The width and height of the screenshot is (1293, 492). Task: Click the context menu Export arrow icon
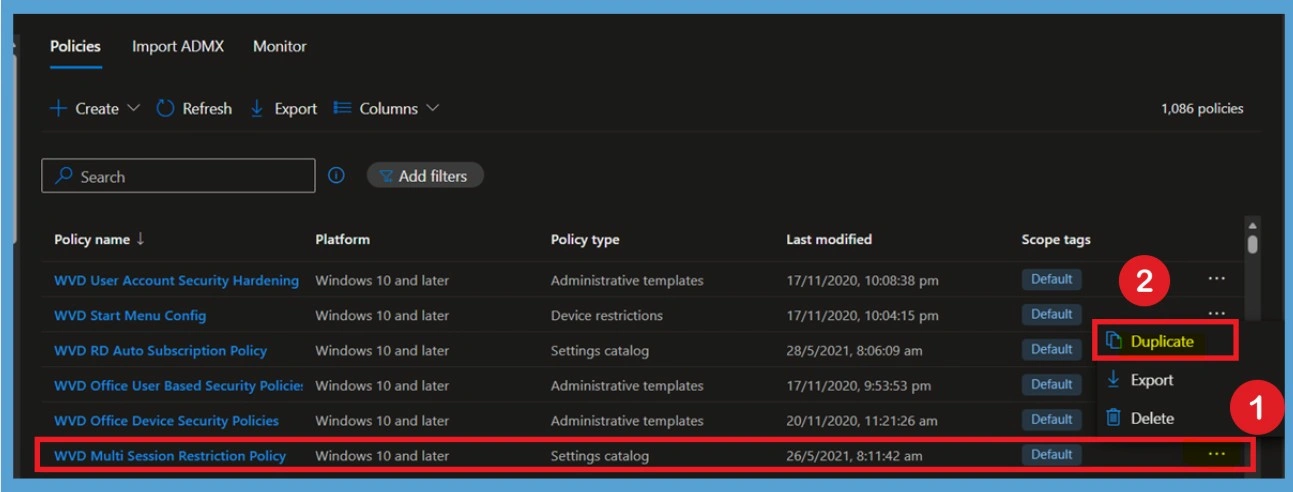tap(1113, 380)
